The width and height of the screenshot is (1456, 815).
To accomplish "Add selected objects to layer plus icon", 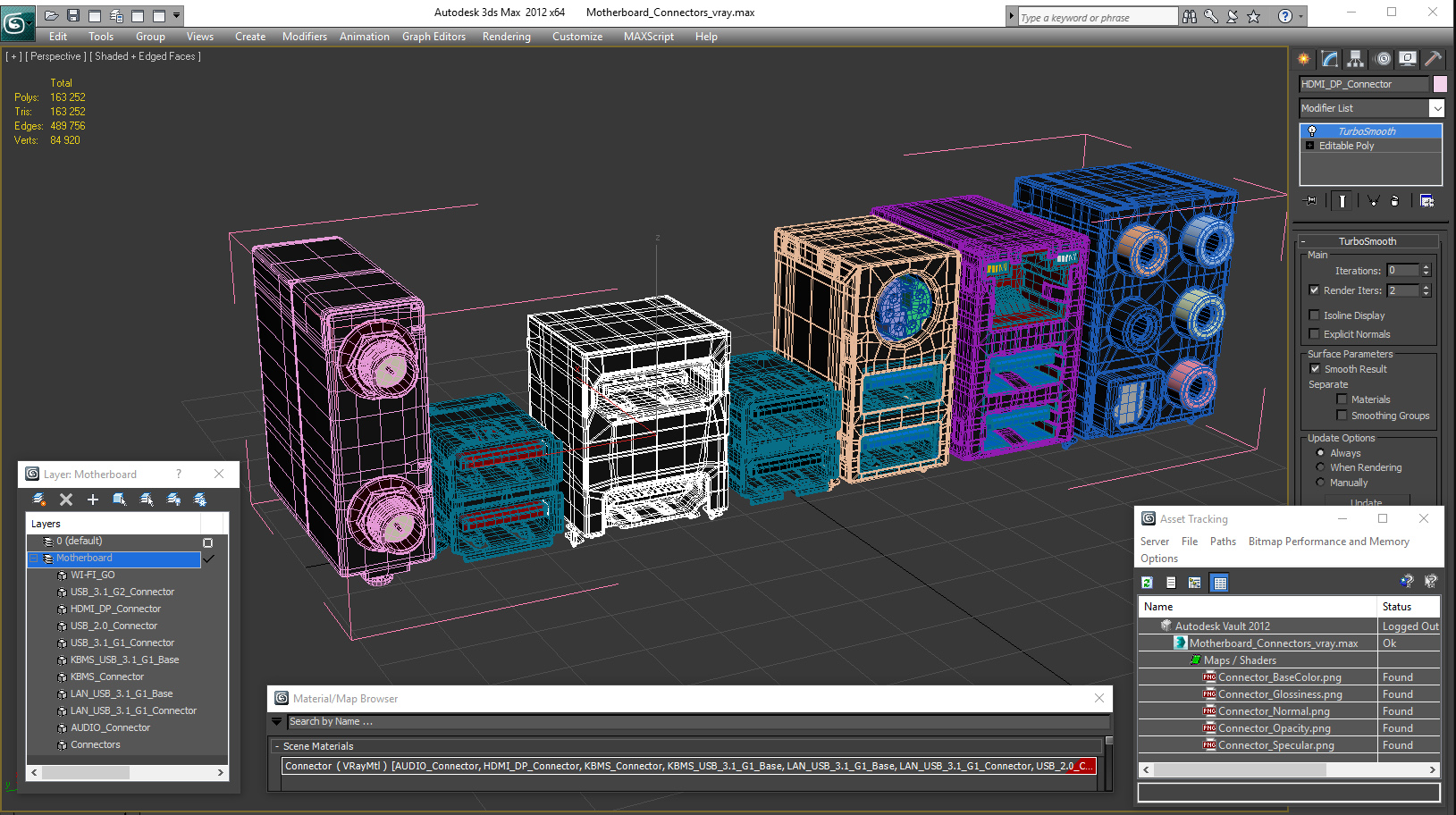I will pos(93,500).
